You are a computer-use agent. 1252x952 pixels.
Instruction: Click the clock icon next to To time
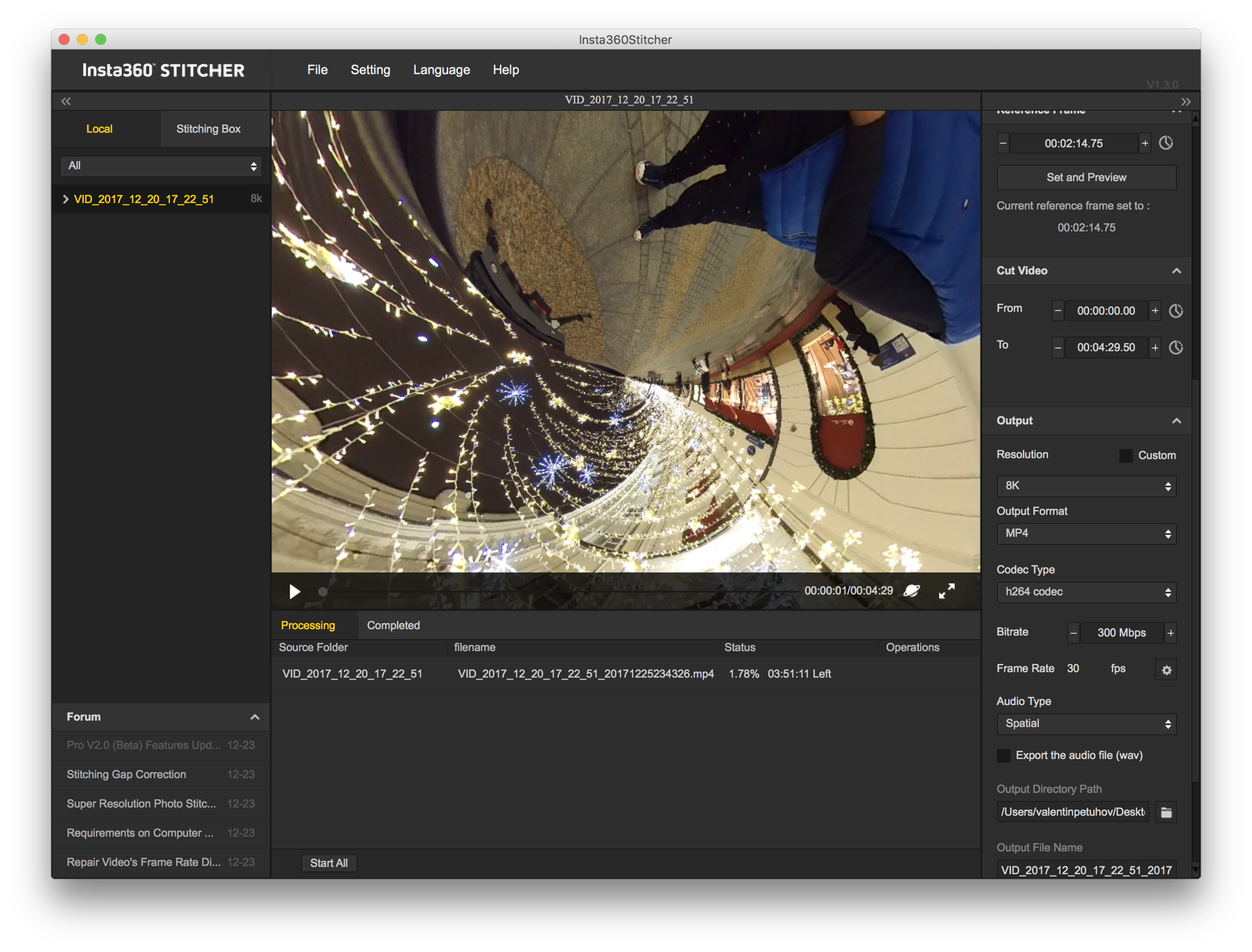click(x=1176, y=347)
